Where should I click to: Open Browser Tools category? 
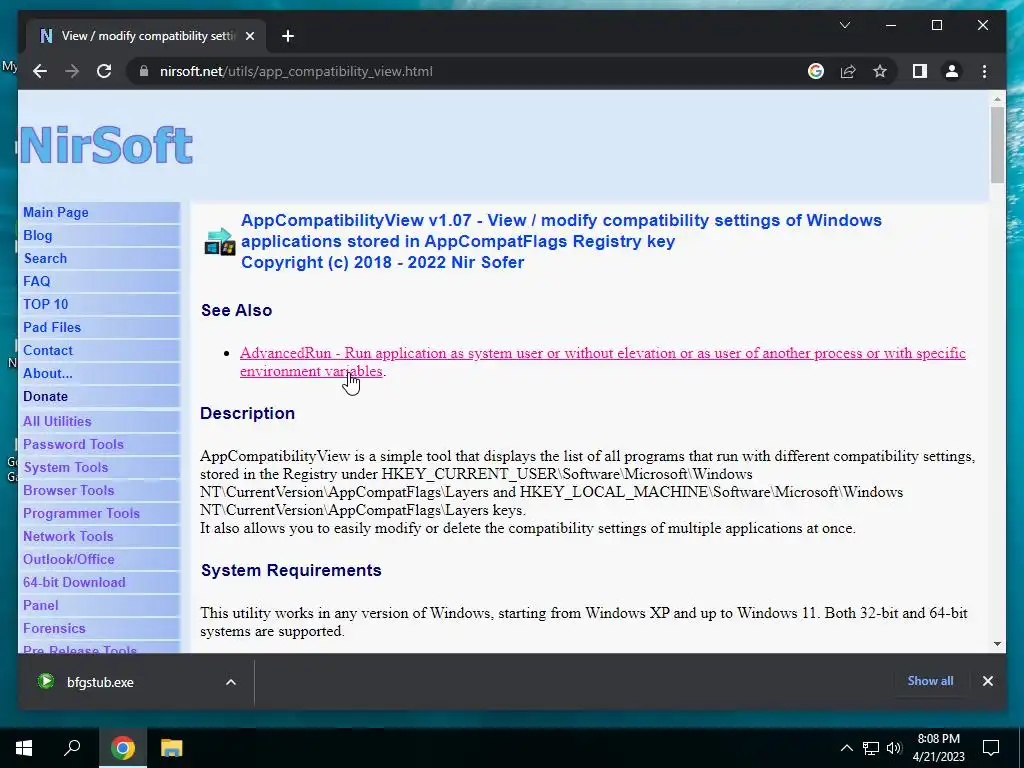[69, 490]
